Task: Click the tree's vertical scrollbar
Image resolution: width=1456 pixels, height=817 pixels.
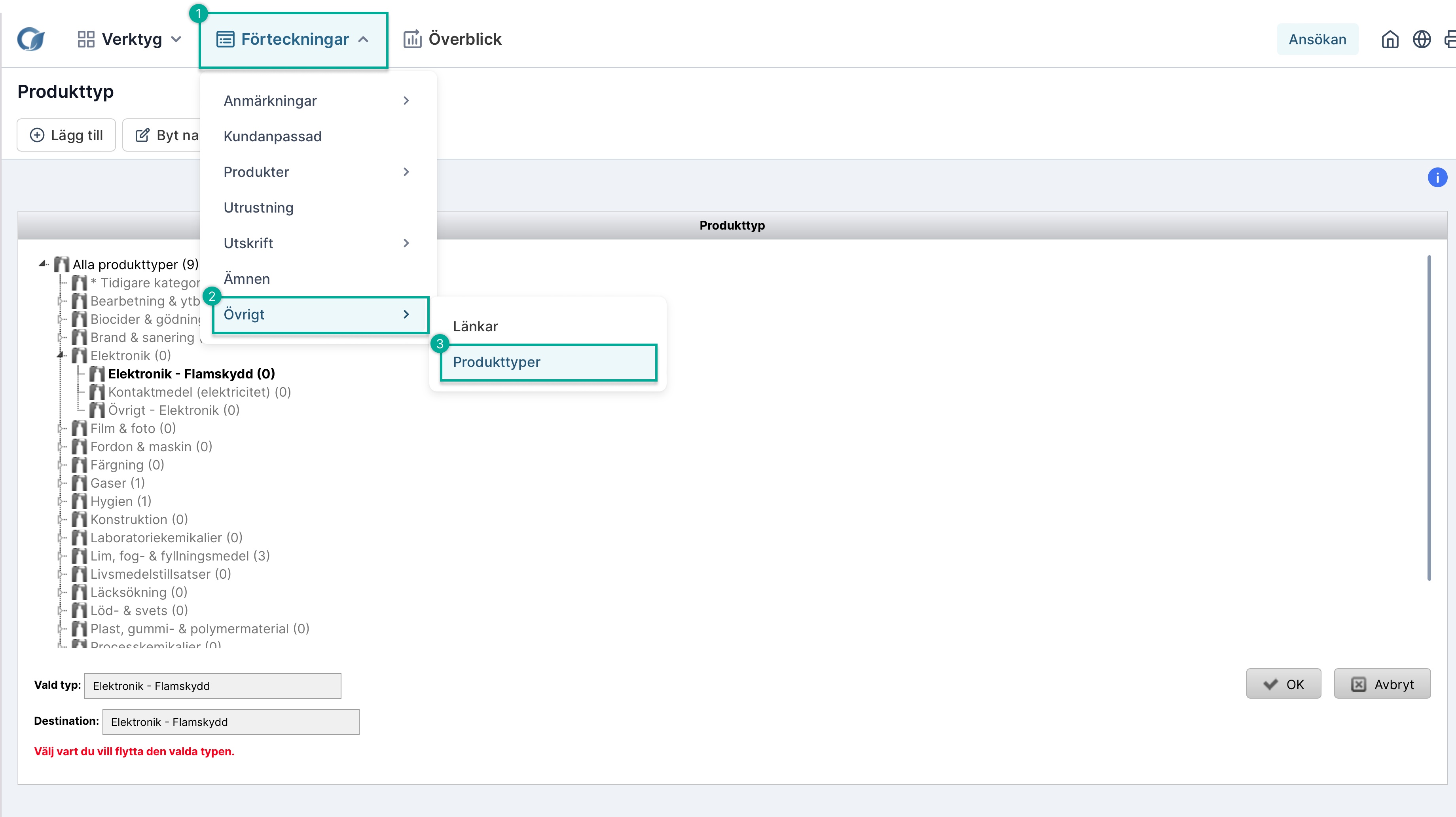Action: [1429, 418]
